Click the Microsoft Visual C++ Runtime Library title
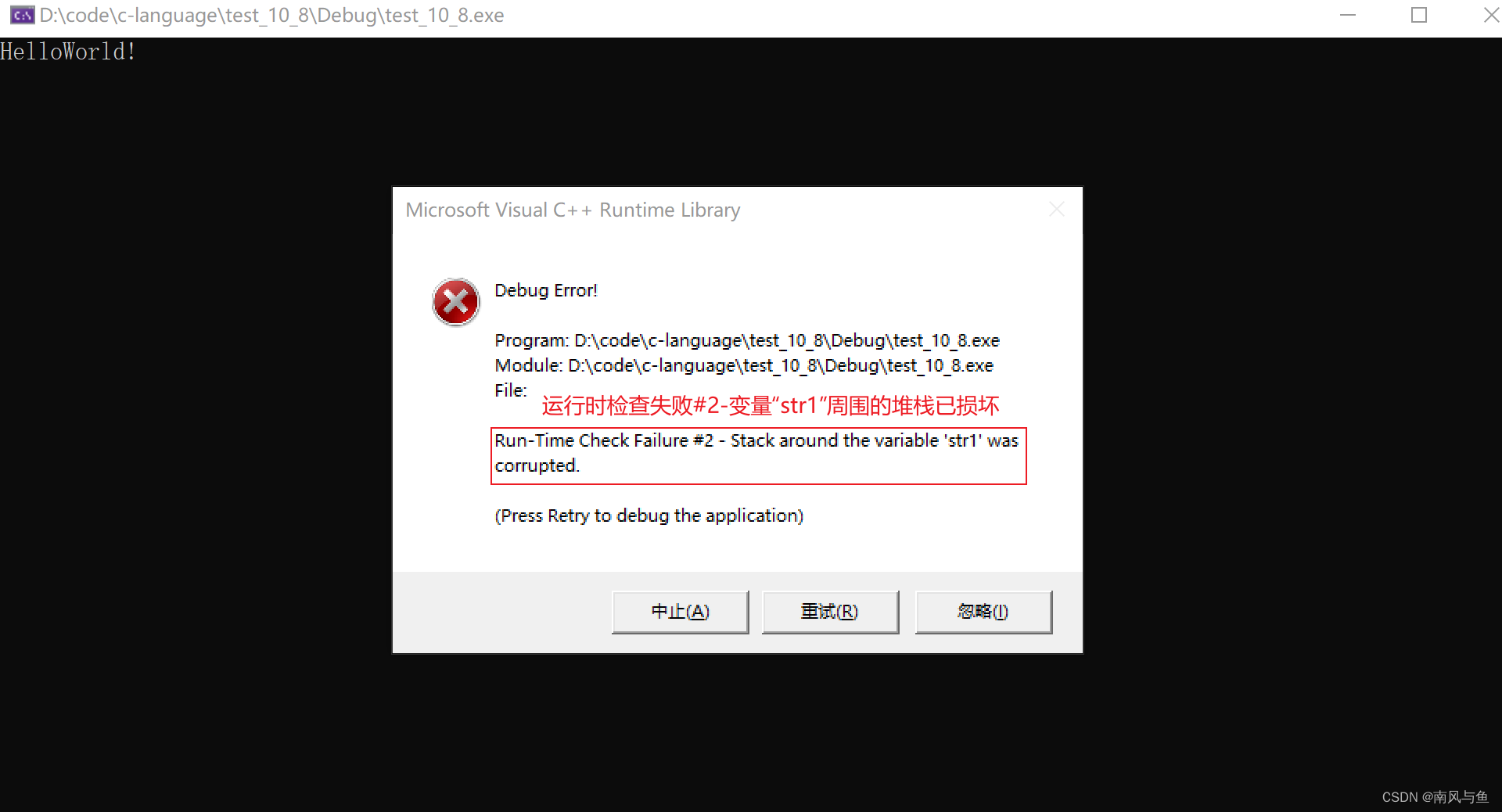Image resolution: width=1502 pixels, height=812 pixels. pos(573,210)
